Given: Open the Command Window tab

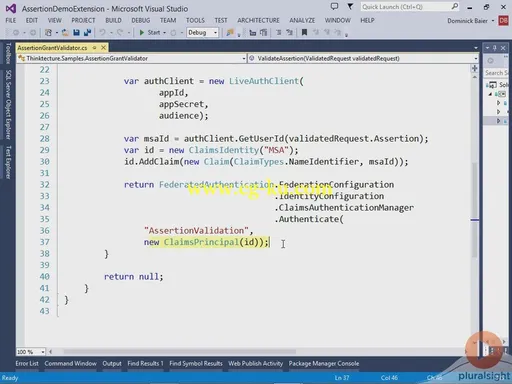Looking at the screenshot, I should tap(71, 363).
